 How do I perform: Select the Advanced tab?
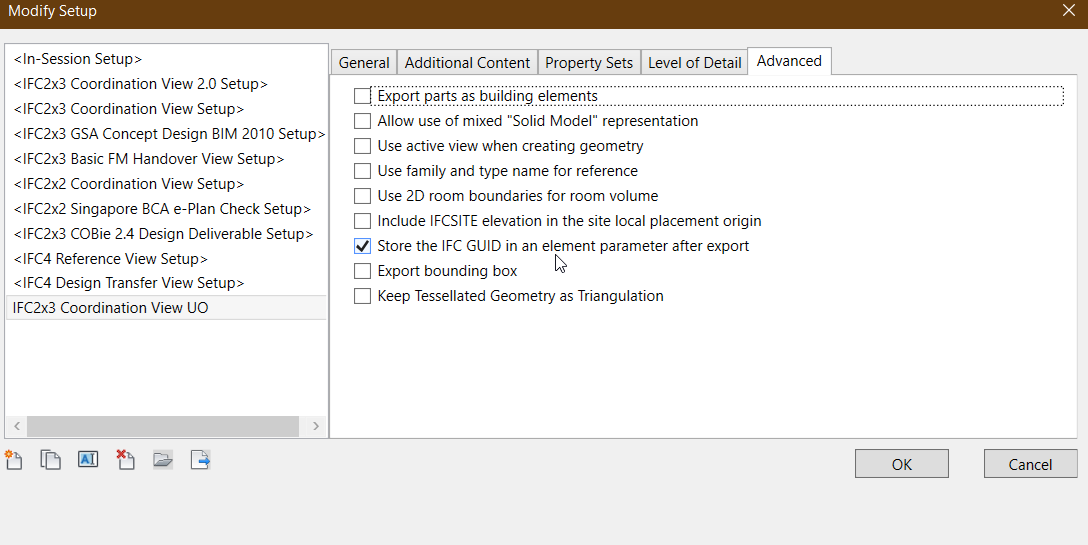tap(789, 61)
